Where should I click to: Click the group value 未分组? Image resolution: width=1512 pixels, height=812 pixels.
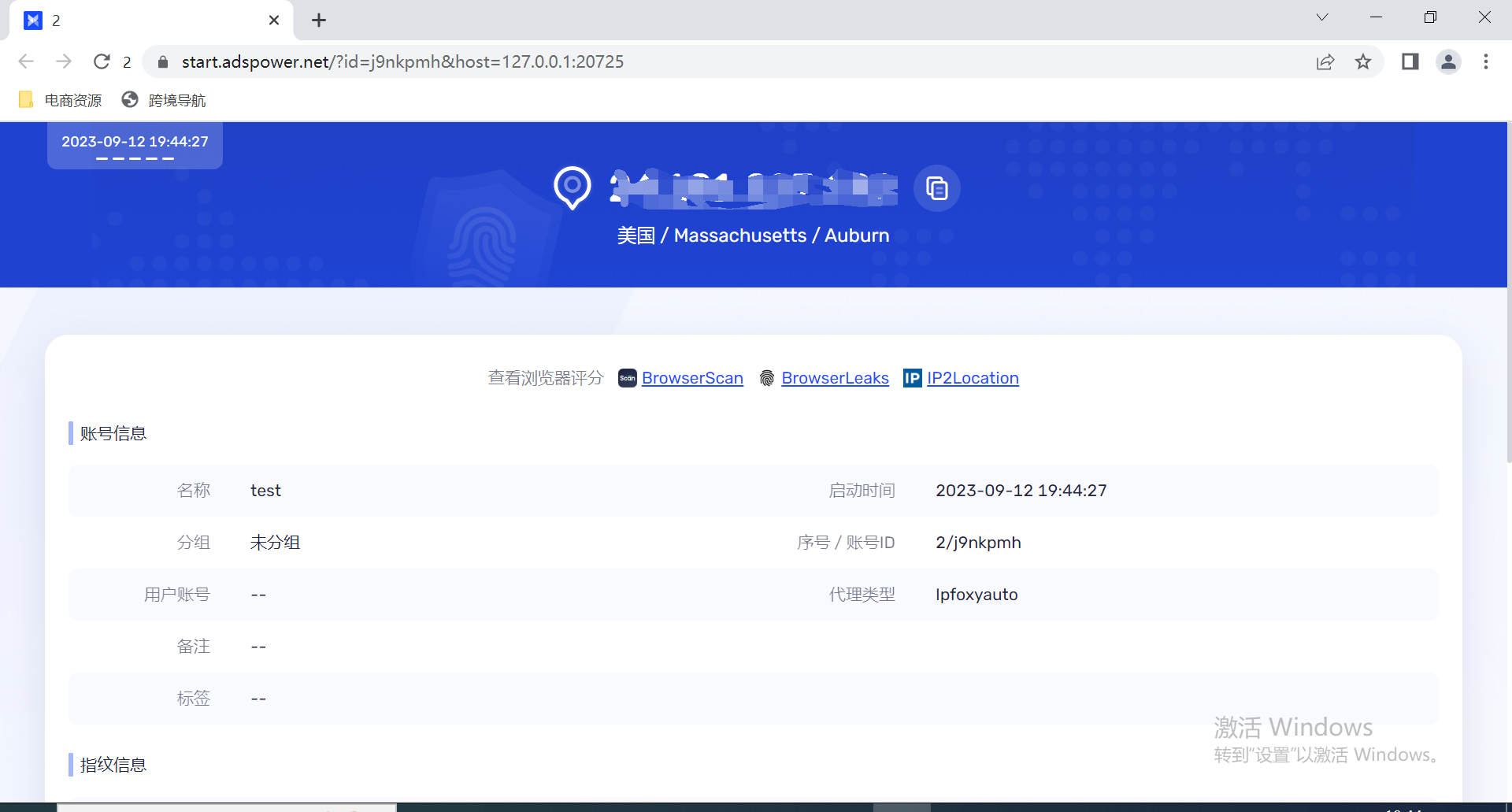tap(275, 543)
